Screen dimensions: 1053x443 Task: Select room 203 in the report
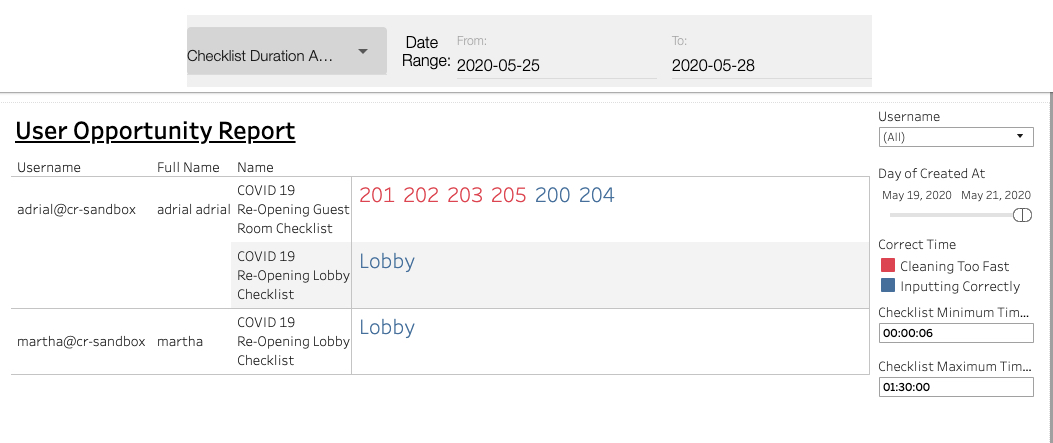[465, 196]
